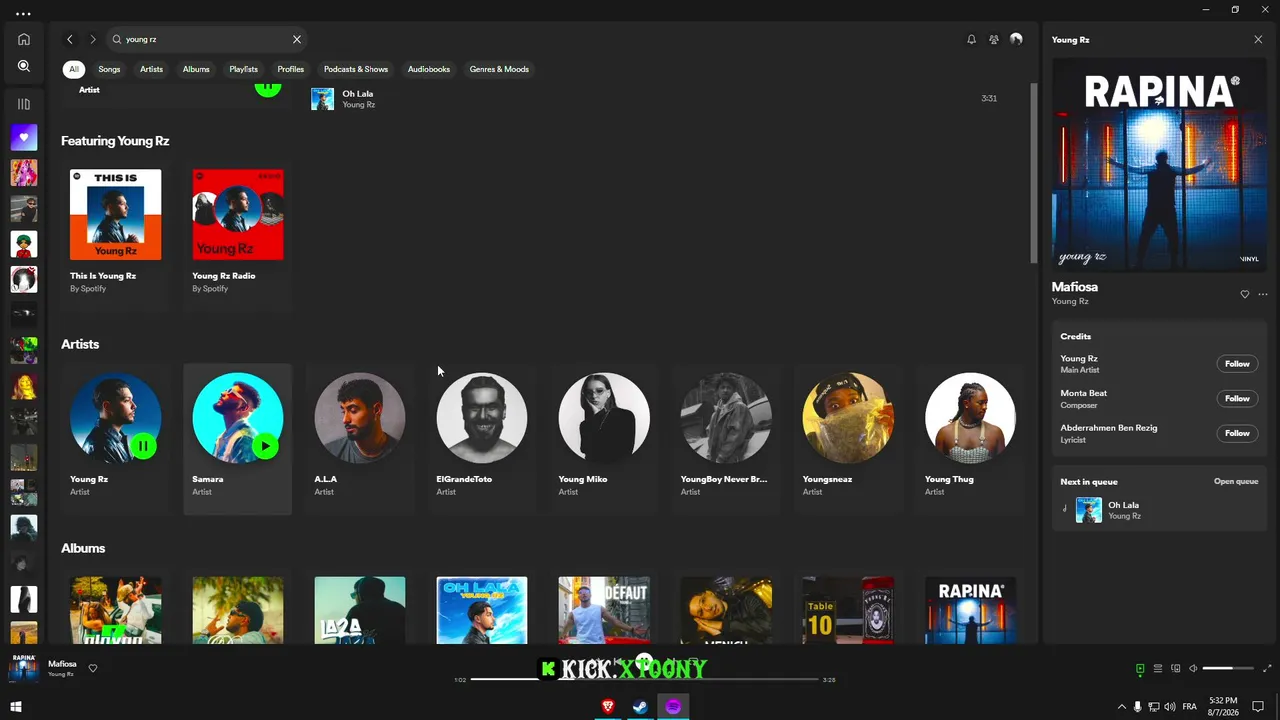Clear the search field with X
Viewport: 1280px width, 720px height.
(x=297, y=39)
